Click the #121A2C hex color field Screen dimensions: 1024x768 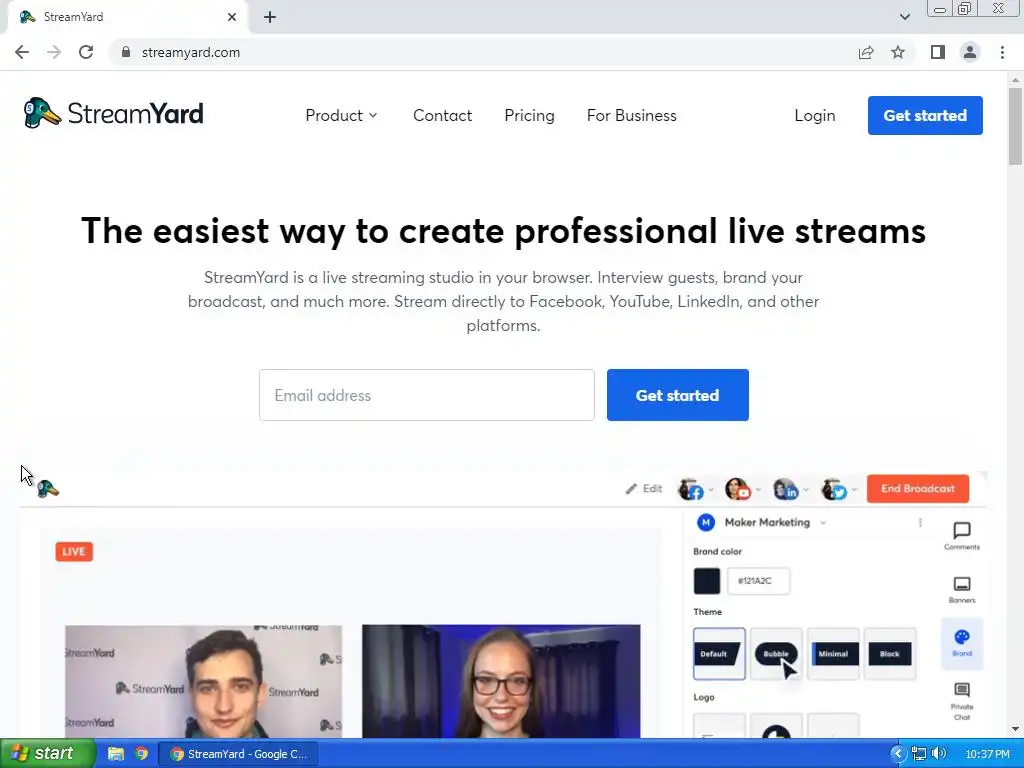point(758,581)
